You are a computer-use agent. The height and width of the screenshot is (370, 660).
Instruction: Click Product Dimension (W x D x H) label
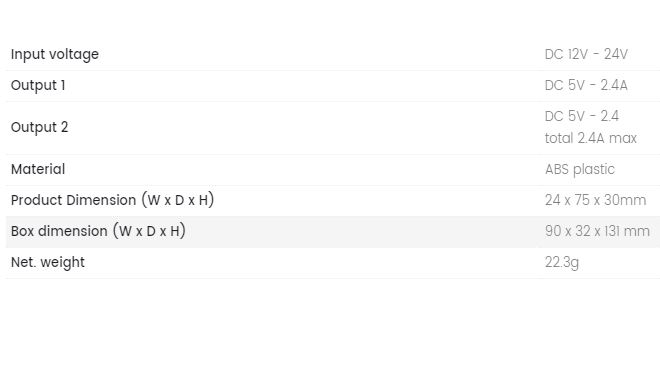point(112,200)
